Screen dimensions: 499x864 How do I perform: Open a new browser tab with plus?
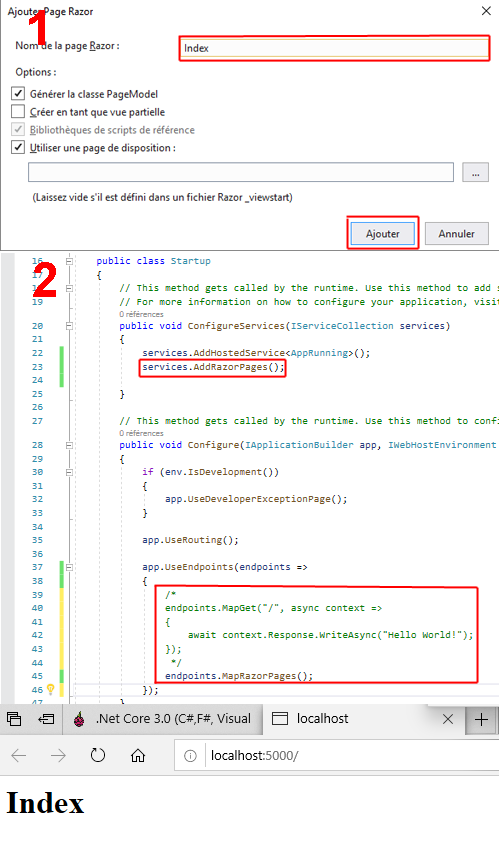(481, 719)
